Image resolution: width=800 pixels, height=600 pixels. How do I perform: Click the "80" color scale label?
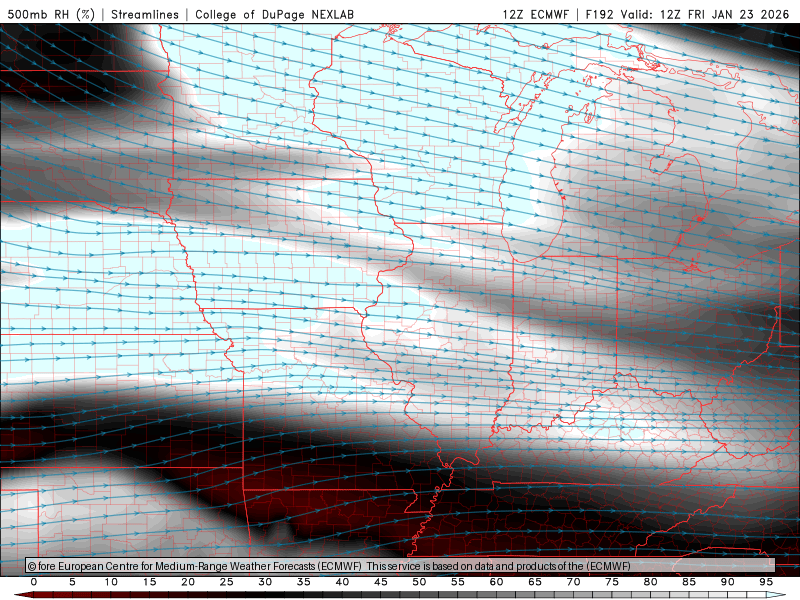[651, 582]
